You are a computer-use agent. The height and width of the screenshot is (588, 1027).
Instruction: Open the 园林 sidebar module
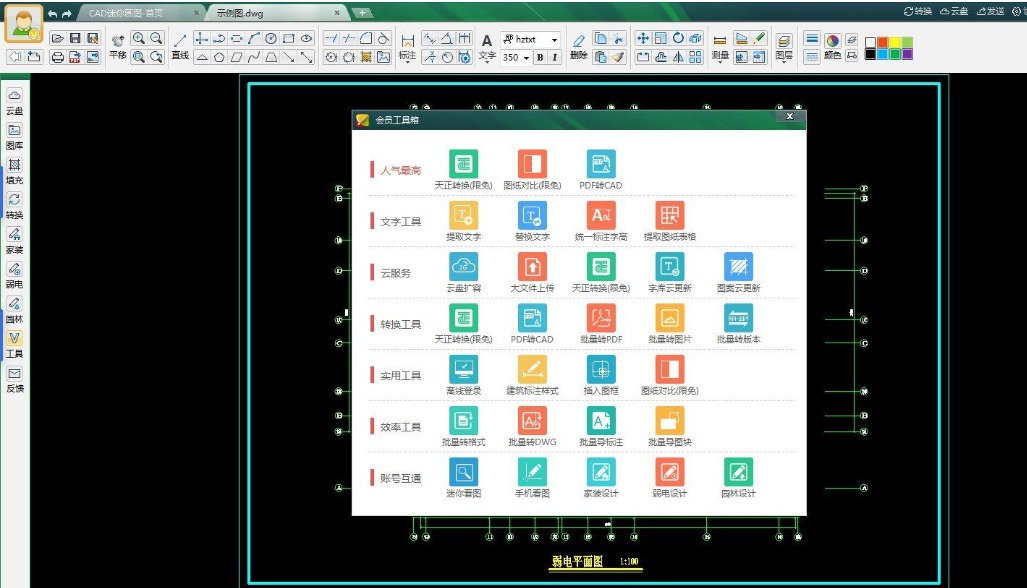14,310
